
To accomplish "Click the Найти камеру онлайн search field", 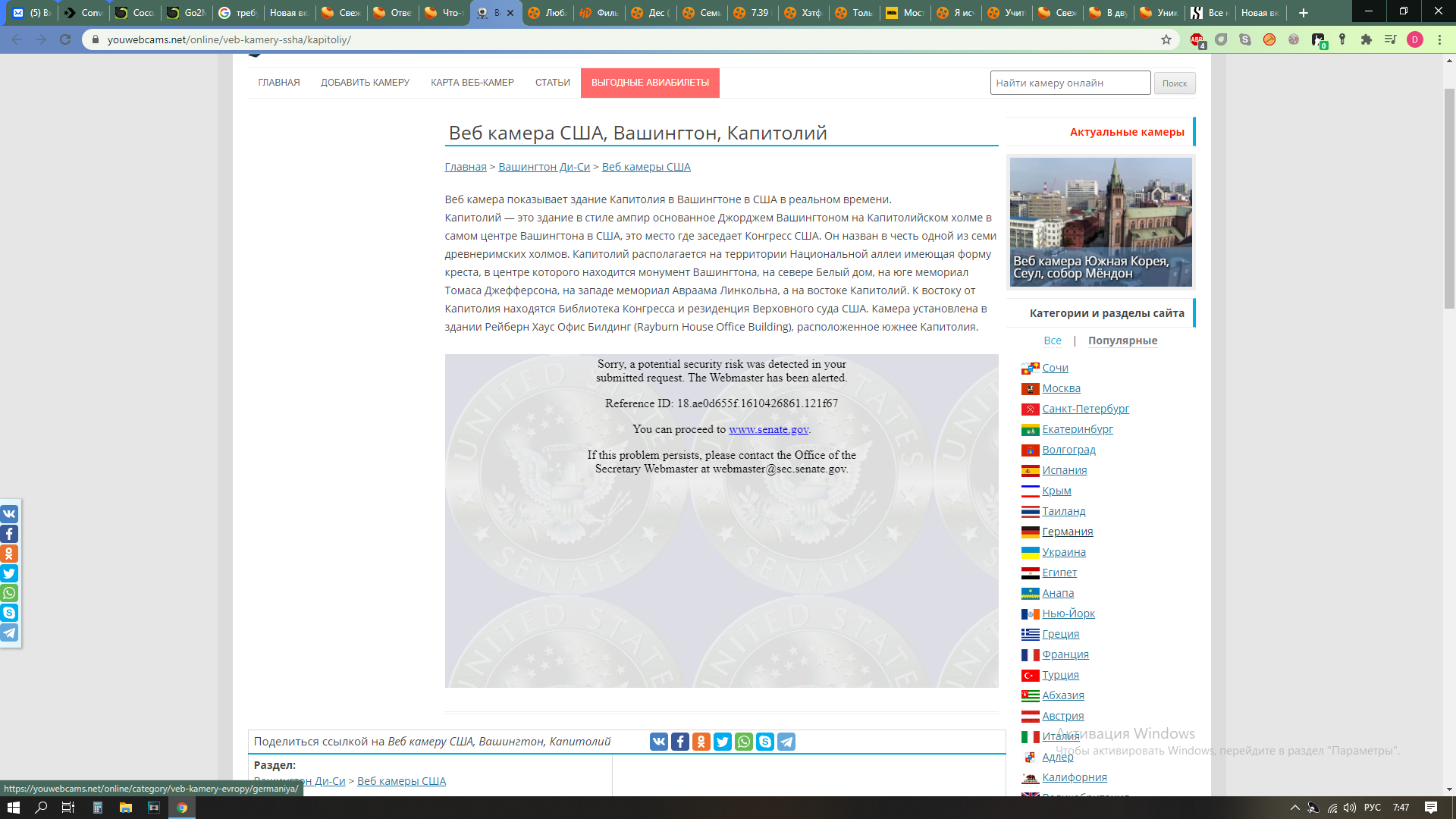I will coord(1069,83).
